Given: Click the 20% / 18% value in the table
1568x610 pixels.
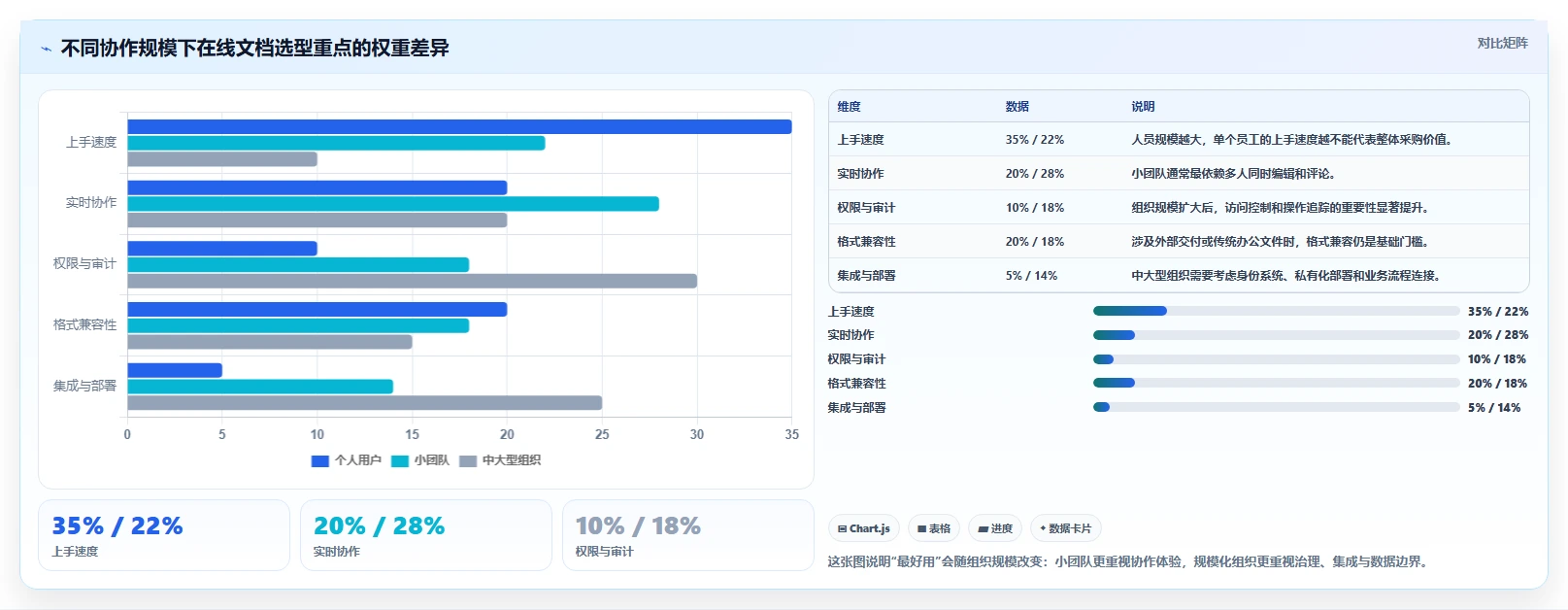Looking at the screenshot, I should tap(1035, 242).
